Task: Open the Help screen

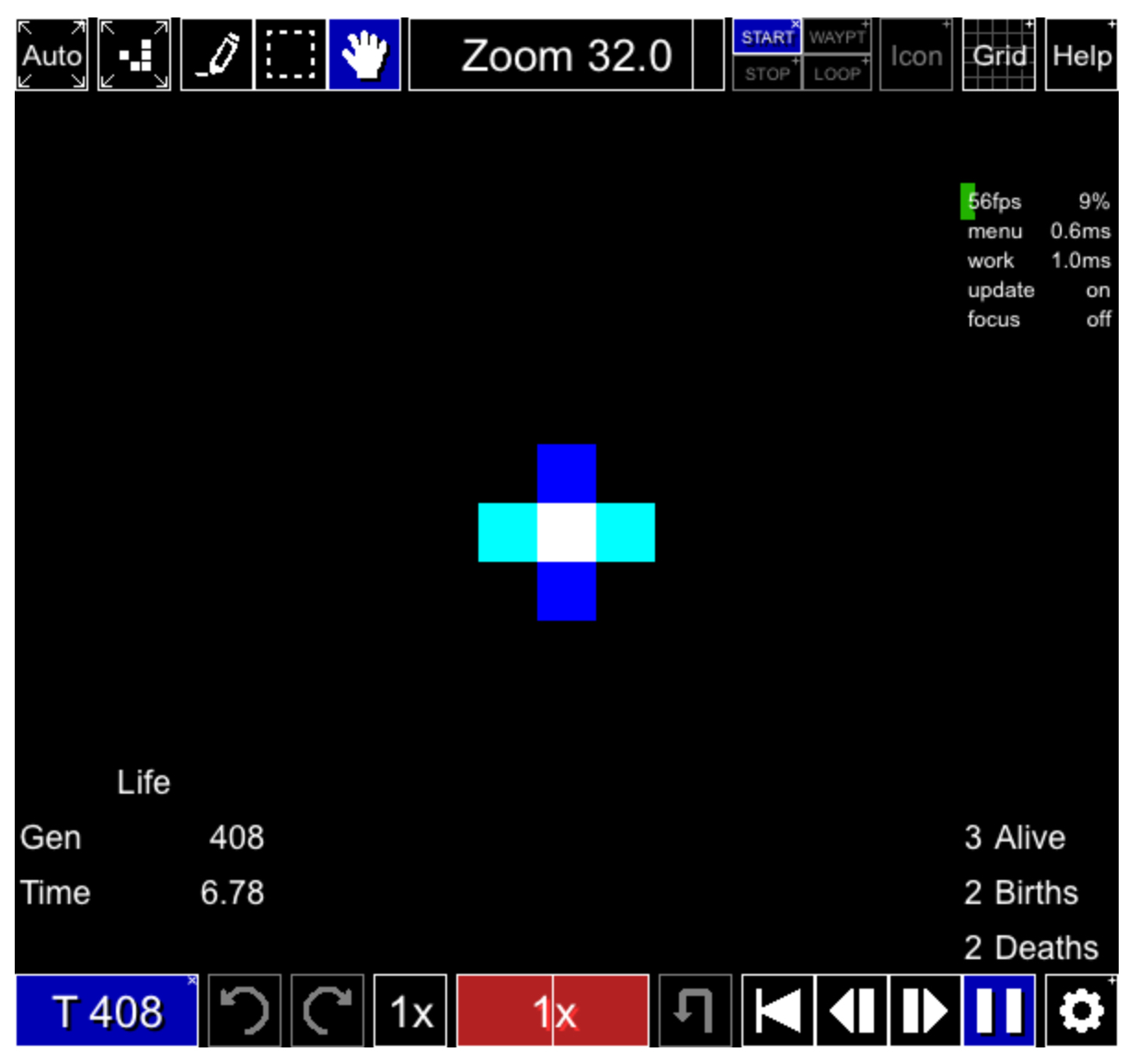Action: tap(1082, 55)
